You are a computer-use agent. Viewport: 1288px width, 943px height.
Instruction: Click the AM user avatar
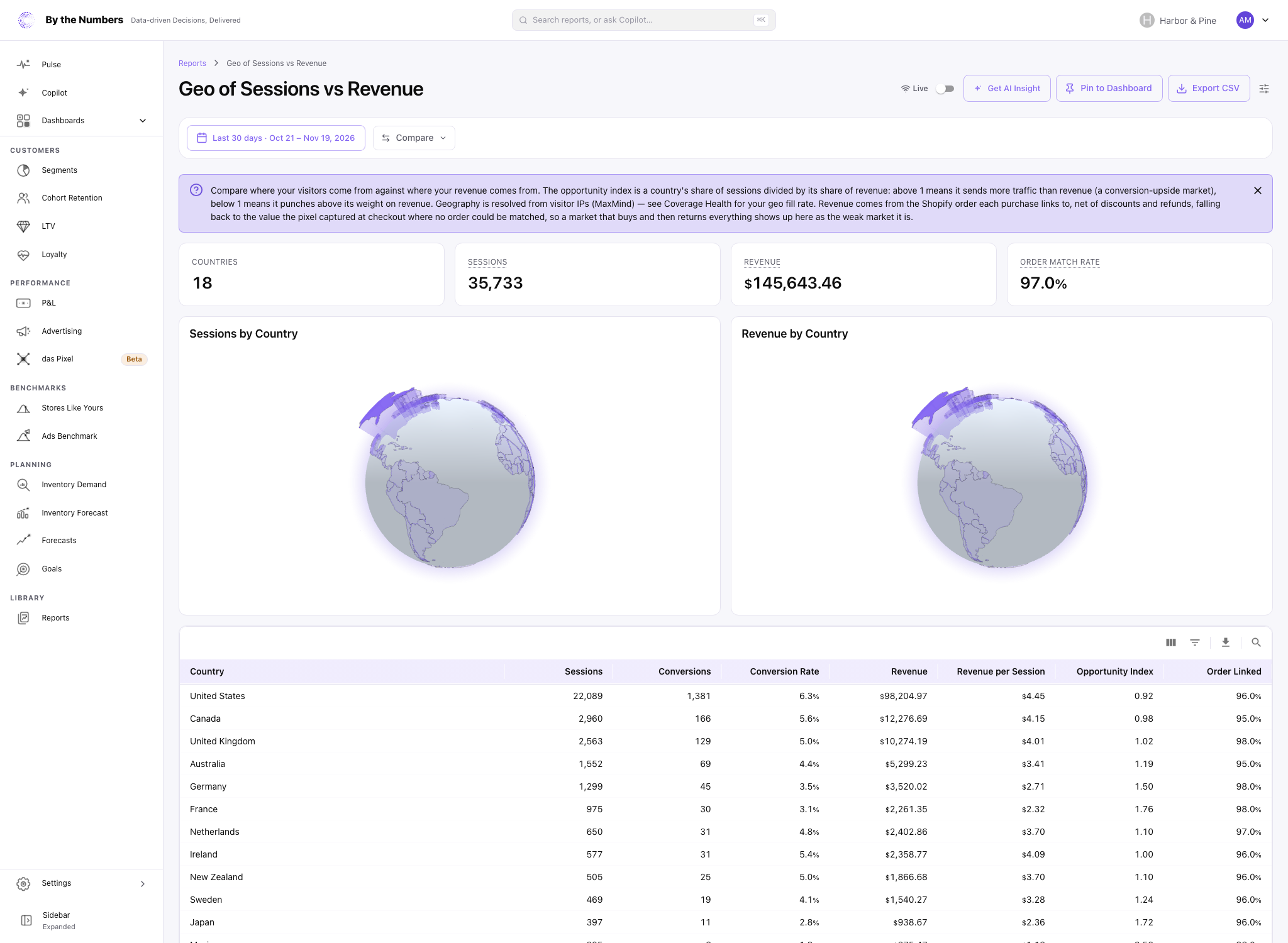point(1245,20)
